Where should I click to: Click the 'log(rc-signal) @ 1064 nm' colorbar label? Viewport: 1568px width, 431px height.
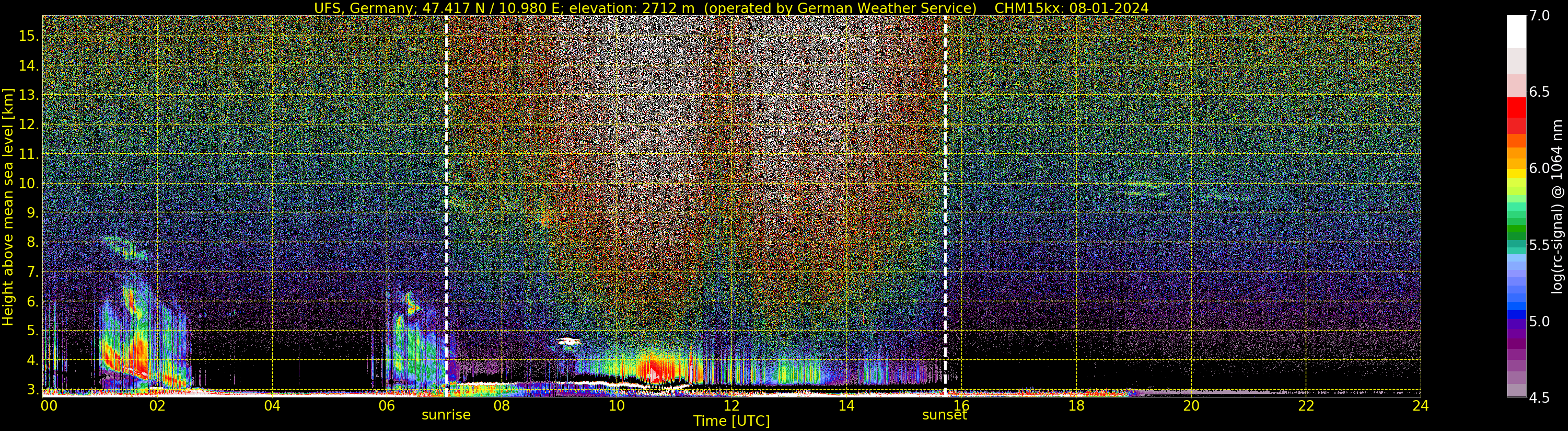coord(1557,206)
